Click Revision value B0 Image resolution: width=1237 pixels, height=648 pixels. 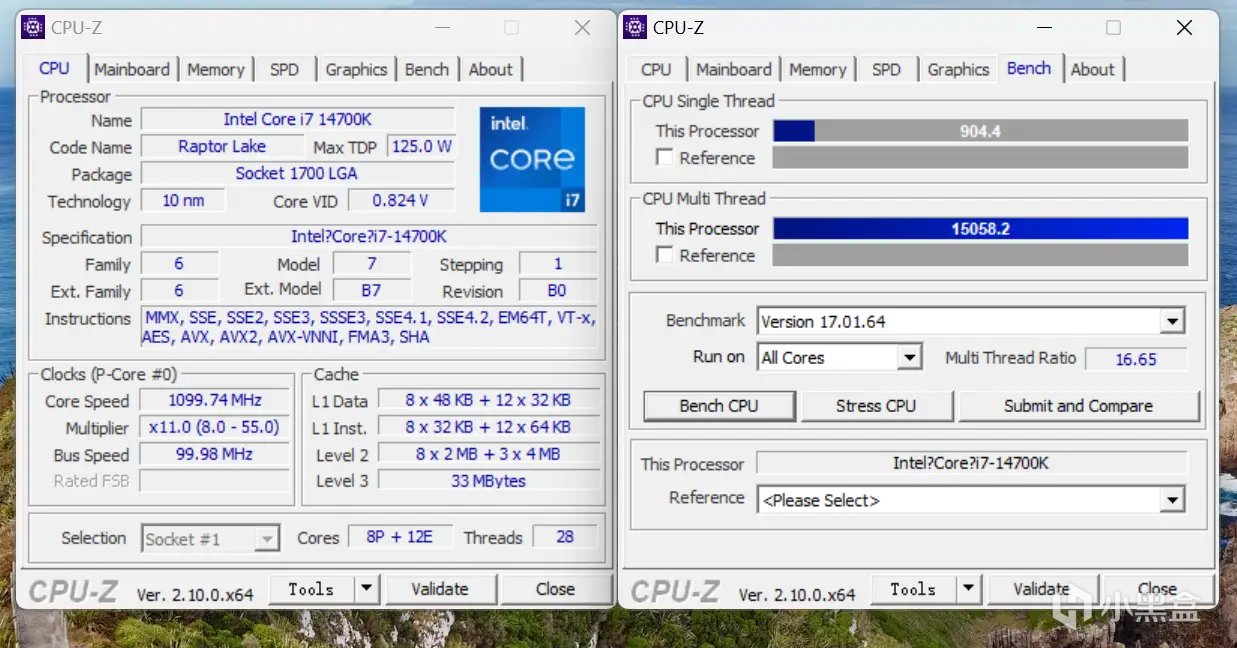558,291
